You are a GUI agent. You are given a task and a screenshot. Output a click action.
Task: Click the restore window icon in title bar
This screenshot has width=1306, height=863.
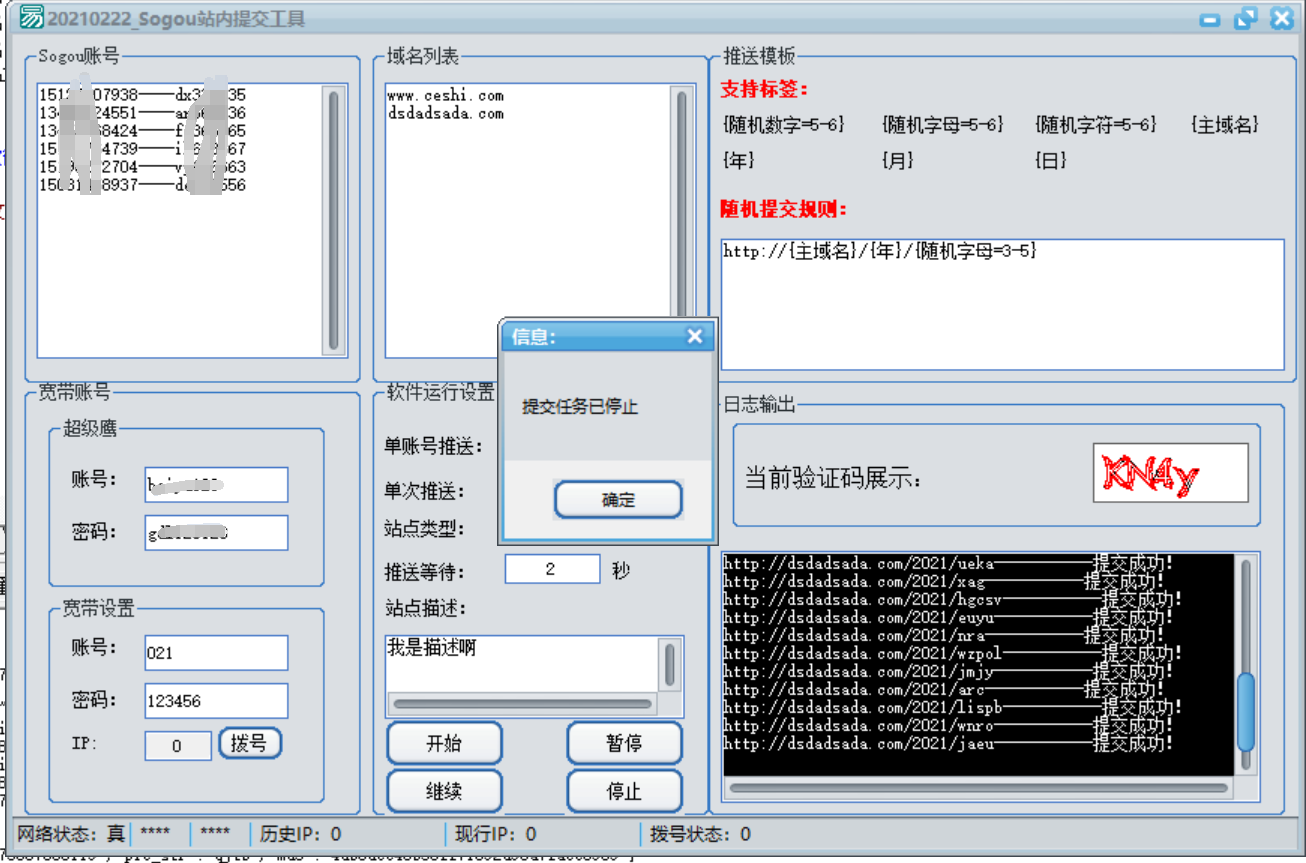click(1245, 18)
